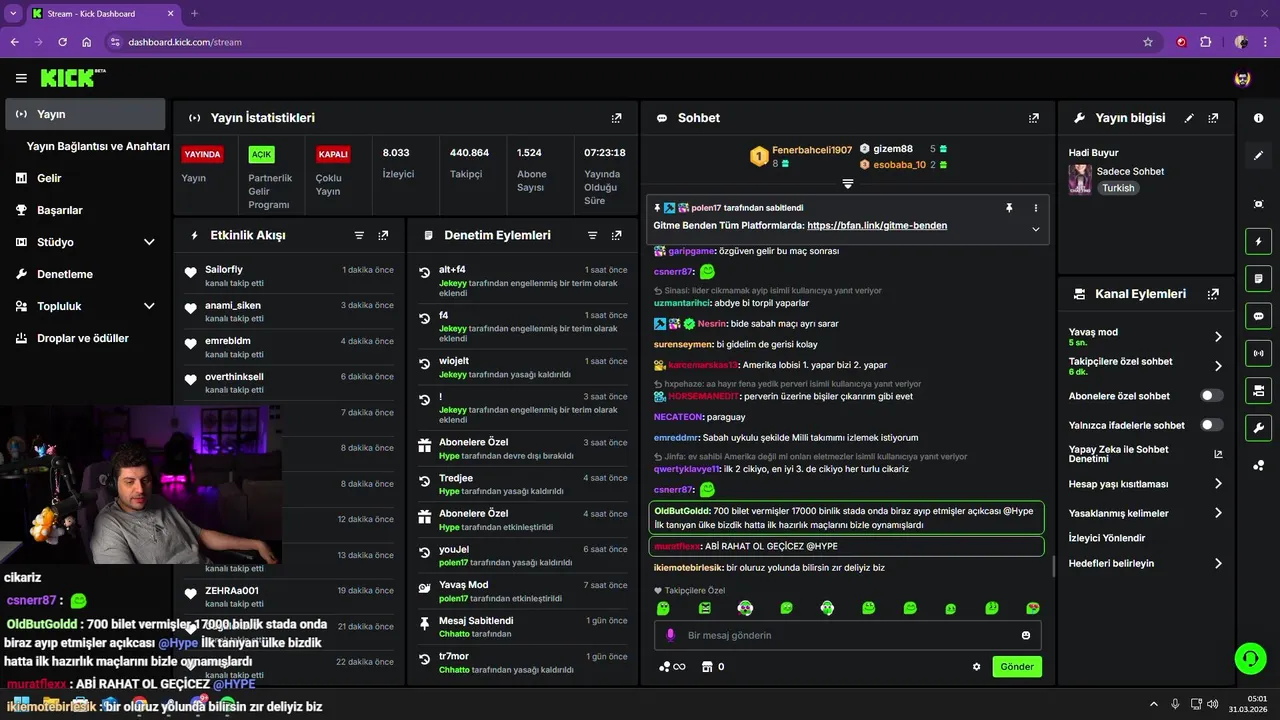1280x720 pixels.
Task: Open Takipçilere özel sohbet settings
Action: [x=1145, y=366]
